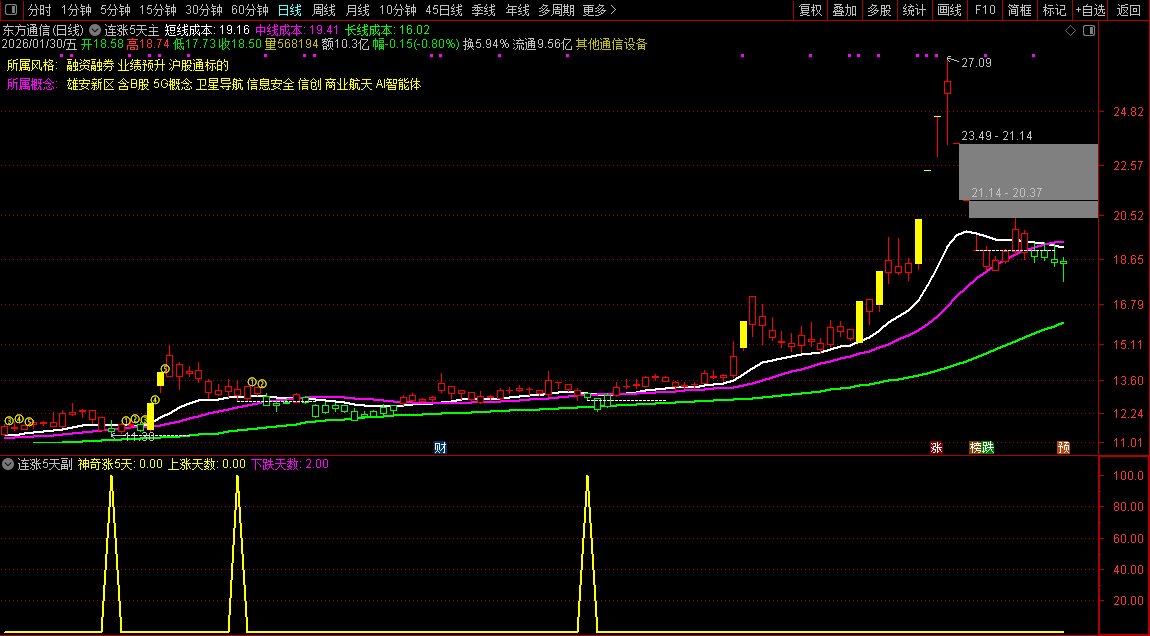
Task: Click the 返回 back button
Action: (x=1129, y=10)
